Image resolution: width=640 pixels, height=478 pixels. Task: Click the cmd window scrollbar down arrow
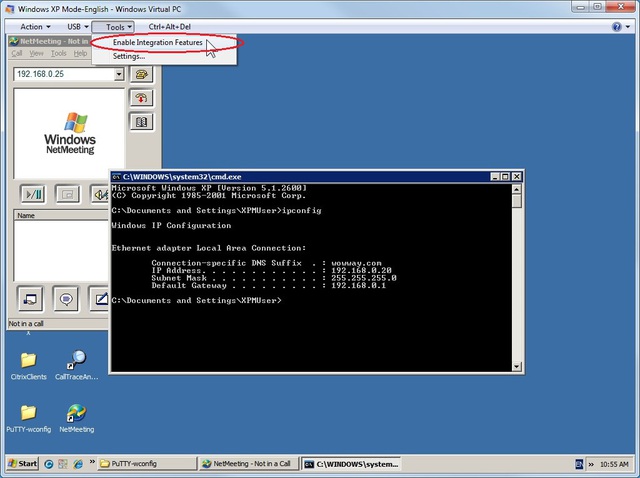516,367
